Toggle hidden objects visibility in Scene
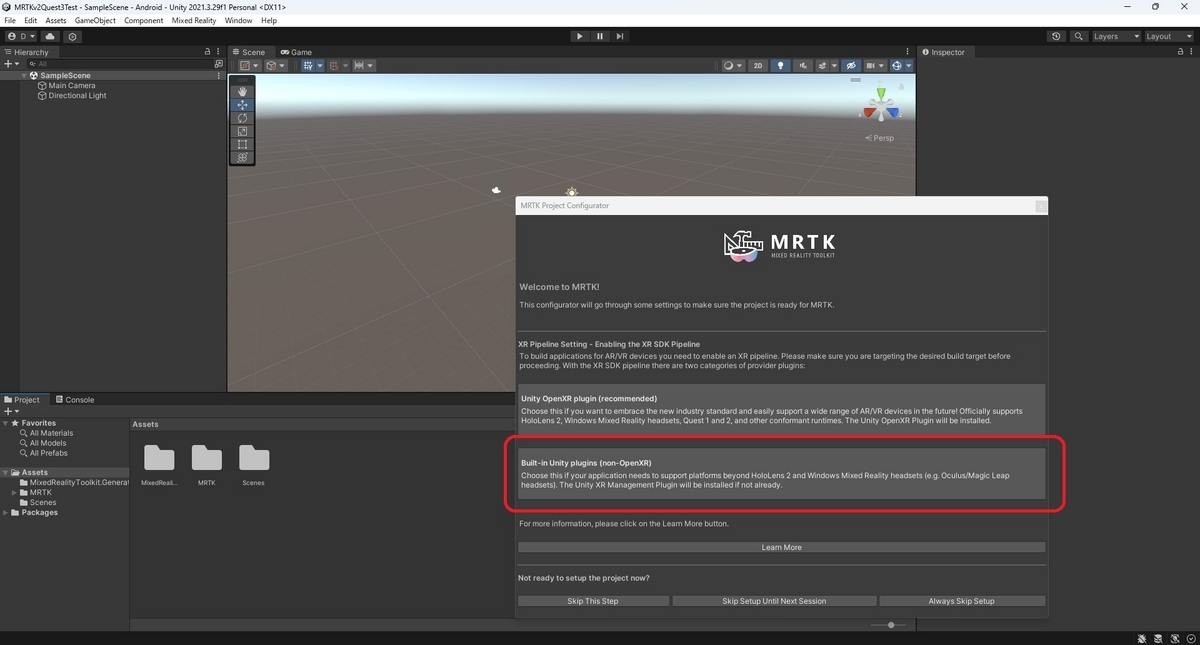This screenshot has width=1200, height=645. click(851, 65)
